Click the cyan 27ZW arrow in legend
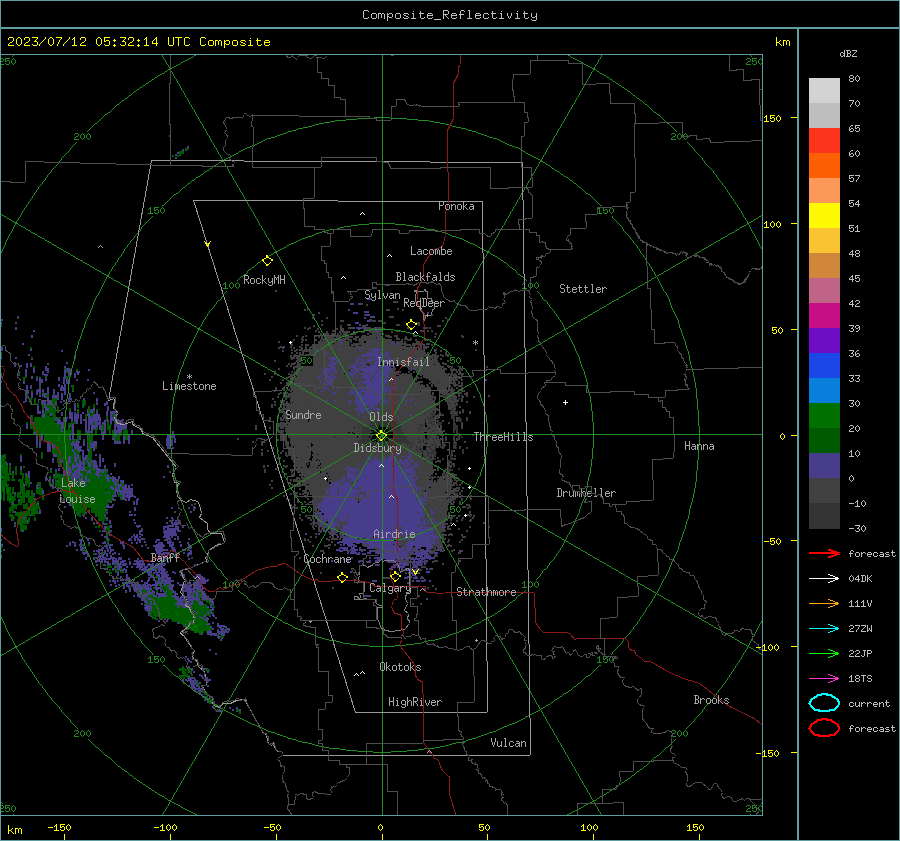The image size is (900, 841). [824, 629]
